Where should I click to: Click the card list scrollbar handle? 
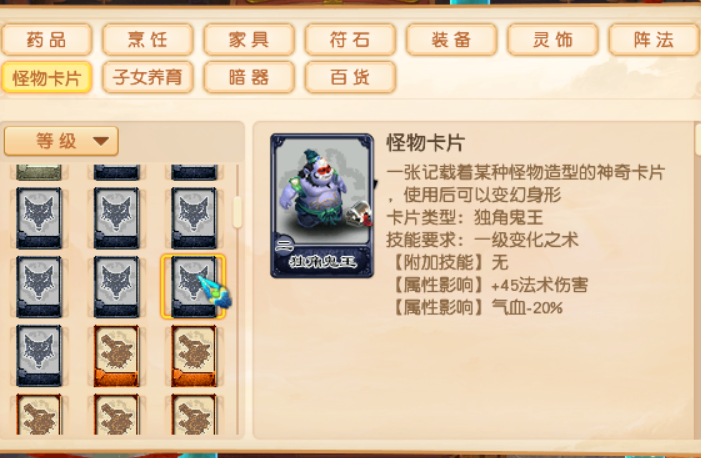[237, 212]
